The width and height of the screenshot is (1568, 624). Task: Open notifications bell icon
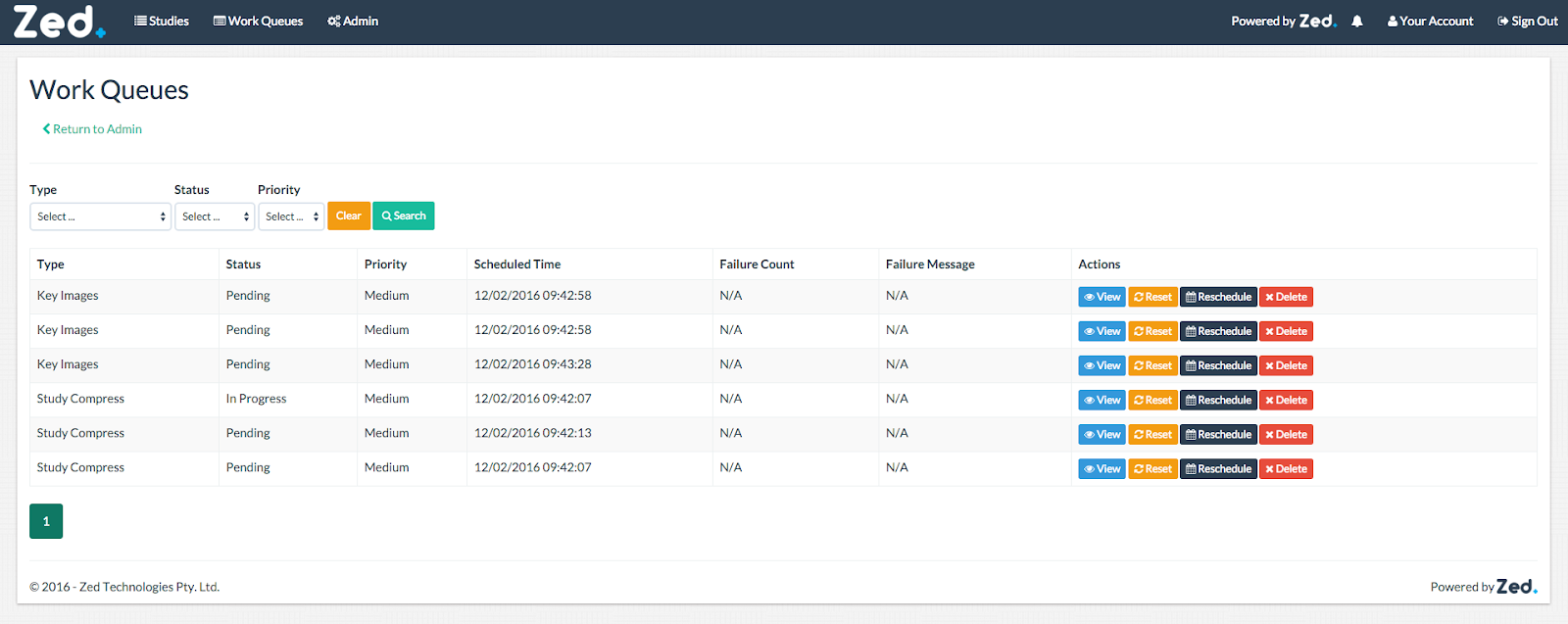coord(1357,22)
